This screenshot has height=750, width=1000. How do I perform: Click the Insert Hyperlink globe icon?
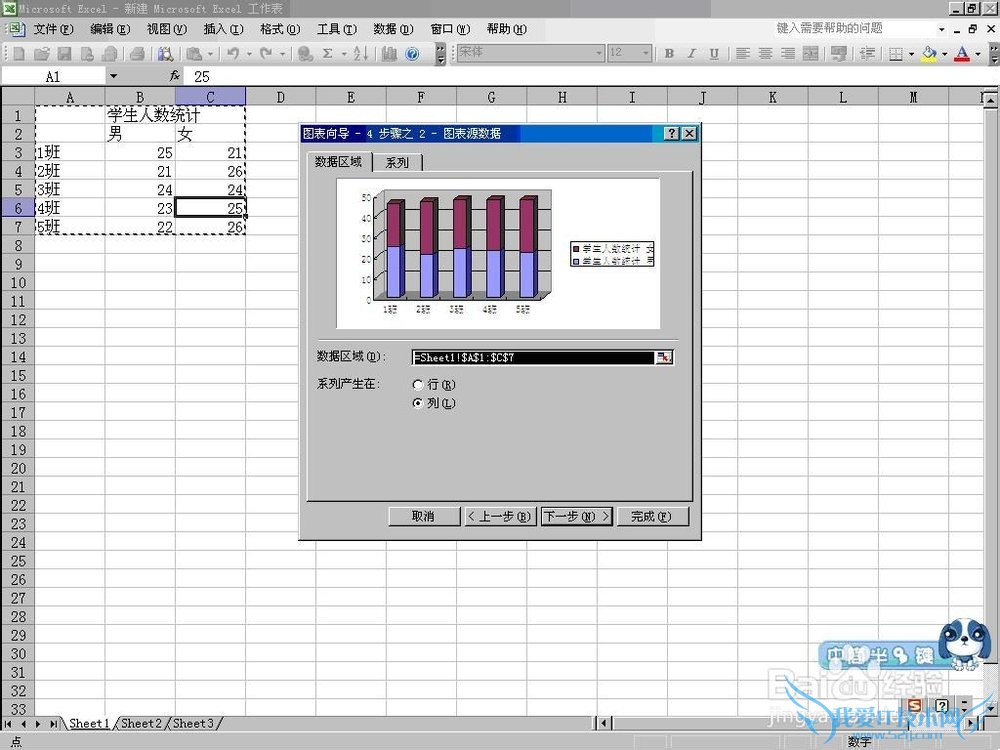pos(305,54)
